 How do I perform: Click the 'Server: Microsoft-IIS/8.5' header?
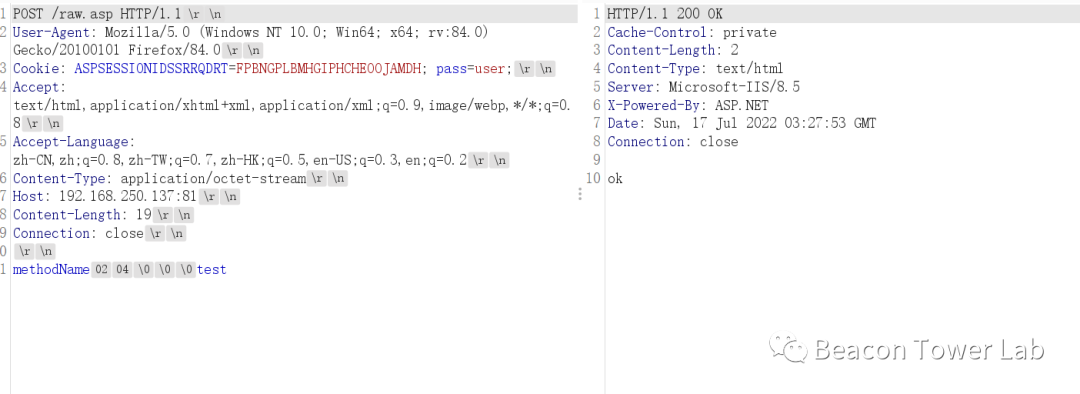[x=703, y=87]
